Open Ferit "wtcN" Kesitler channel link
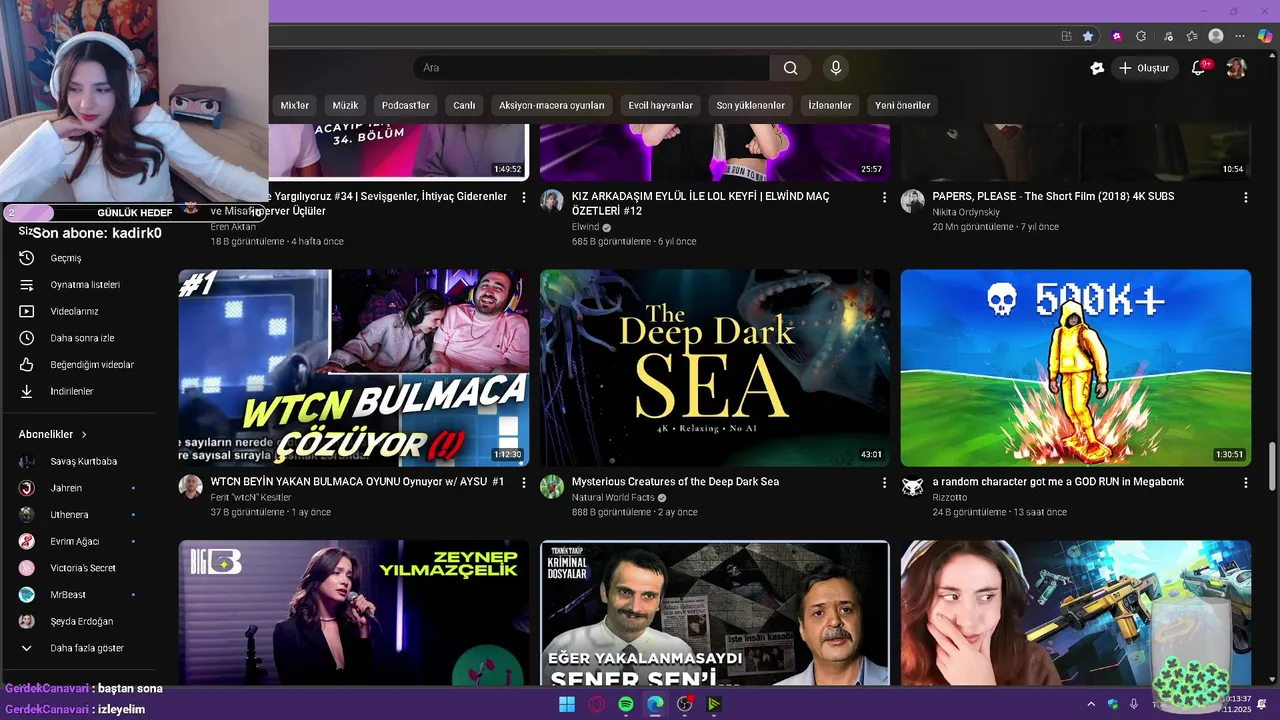Viewport: 1280px width, 720px height. click(251, 497)
